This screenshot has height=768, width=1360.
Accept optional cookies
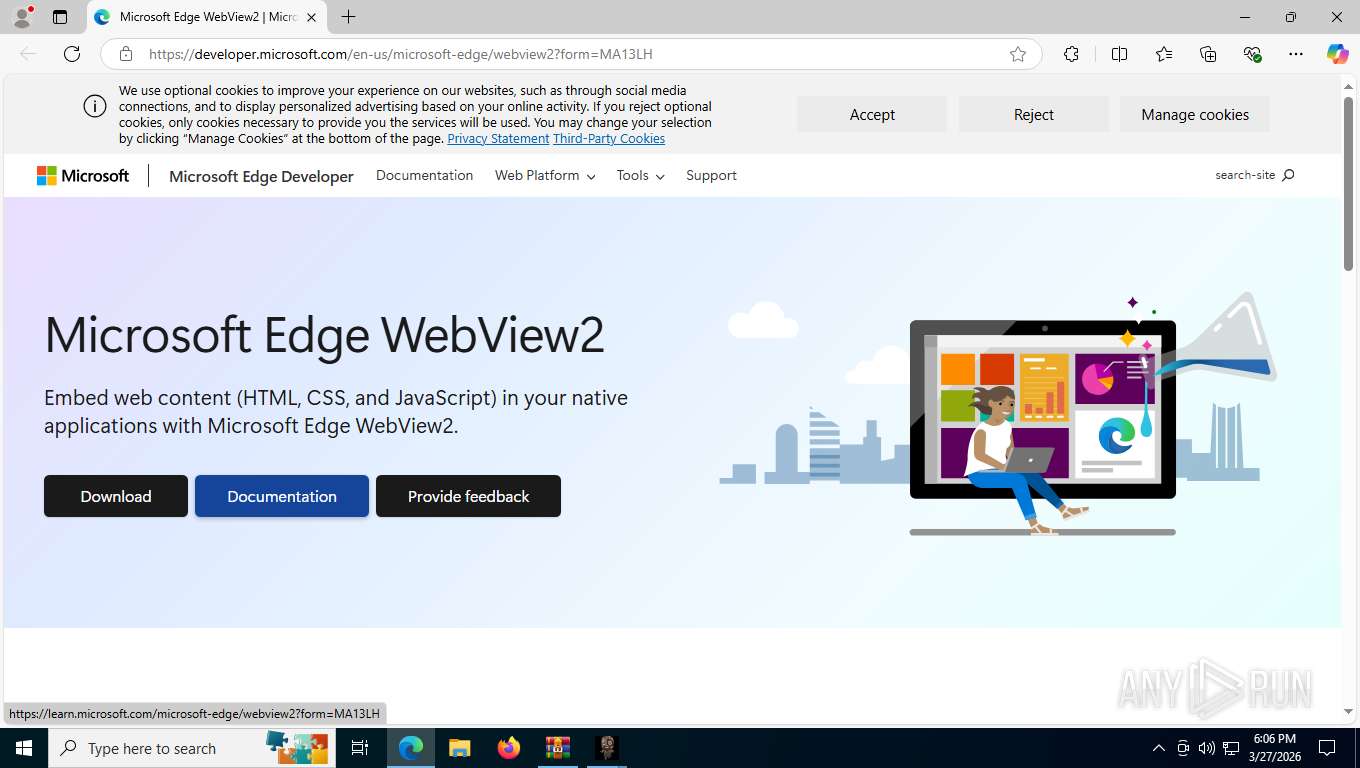[x=872, y=114]
